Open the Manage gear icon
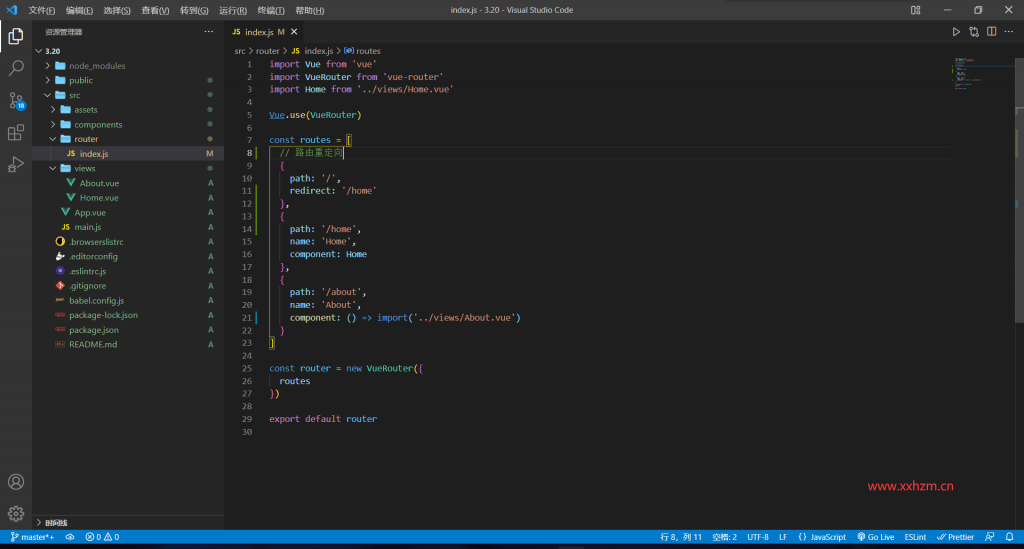The width and height of the screenshot is (1024, 549). (16, 513)
